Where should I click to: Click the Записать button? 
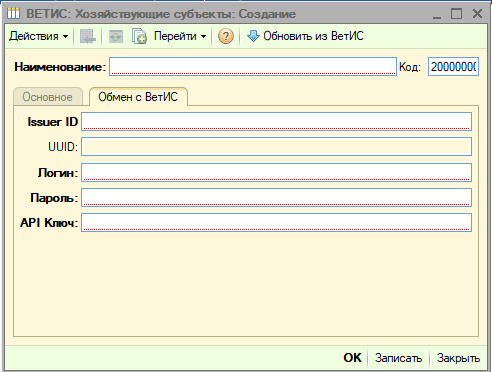[x=398, y=358]
